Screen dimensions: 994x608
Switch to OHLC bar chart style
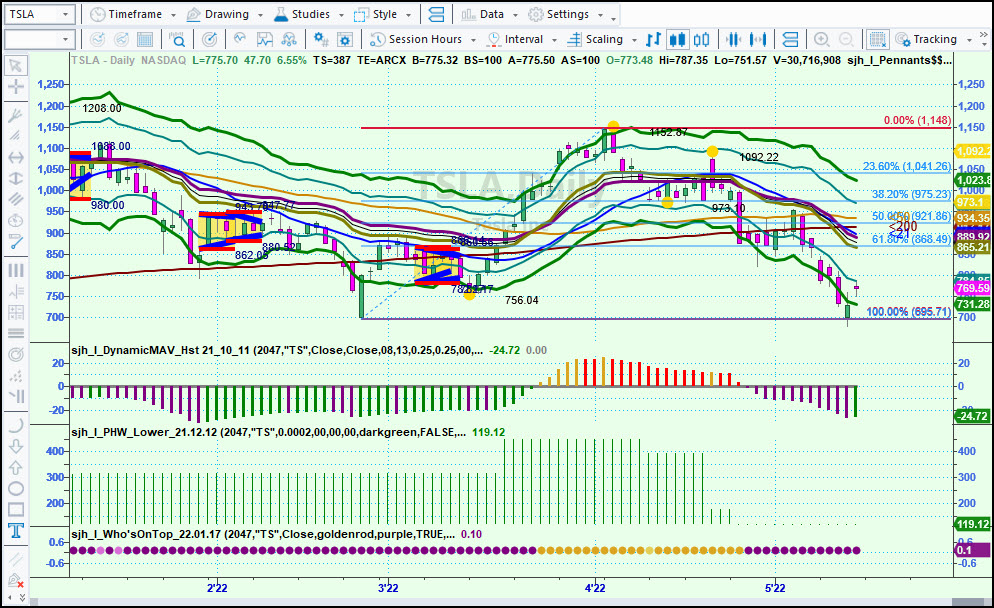[x=654, y=39]
